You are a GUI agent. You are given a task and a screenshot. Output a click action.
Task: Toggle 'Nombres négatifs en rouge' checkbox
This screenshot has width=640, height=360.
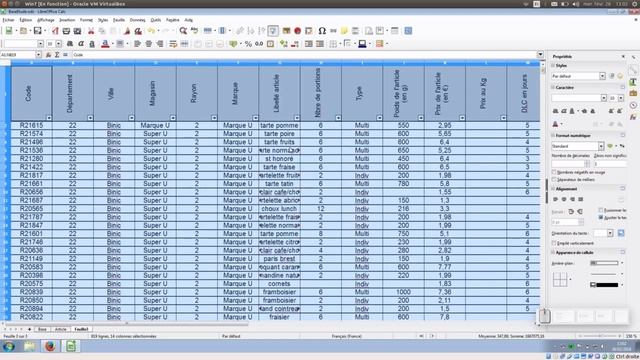554,172
